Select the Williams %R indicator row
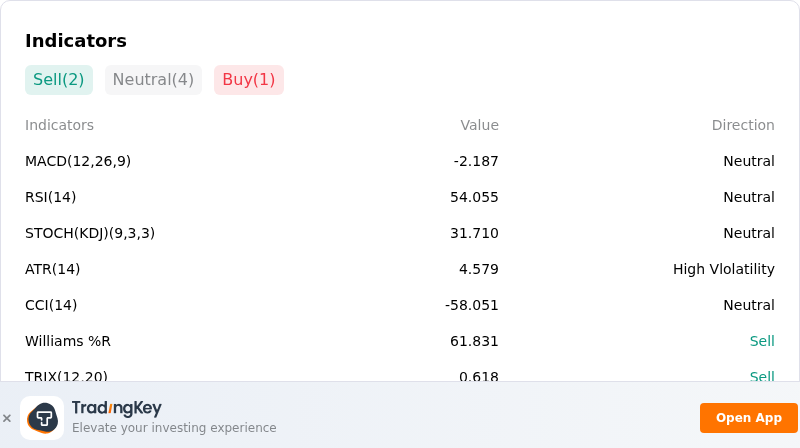This screenshot has width=800, height=448. click(x=399, y=341)
